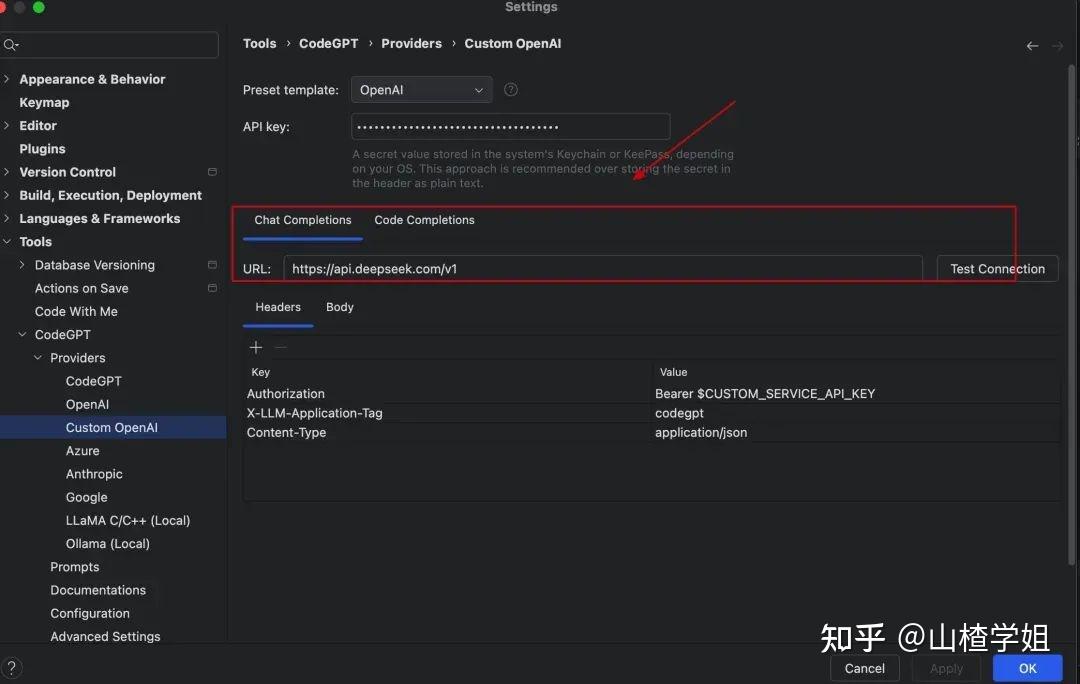Switch to the Code Completions tab

(424, 219)
